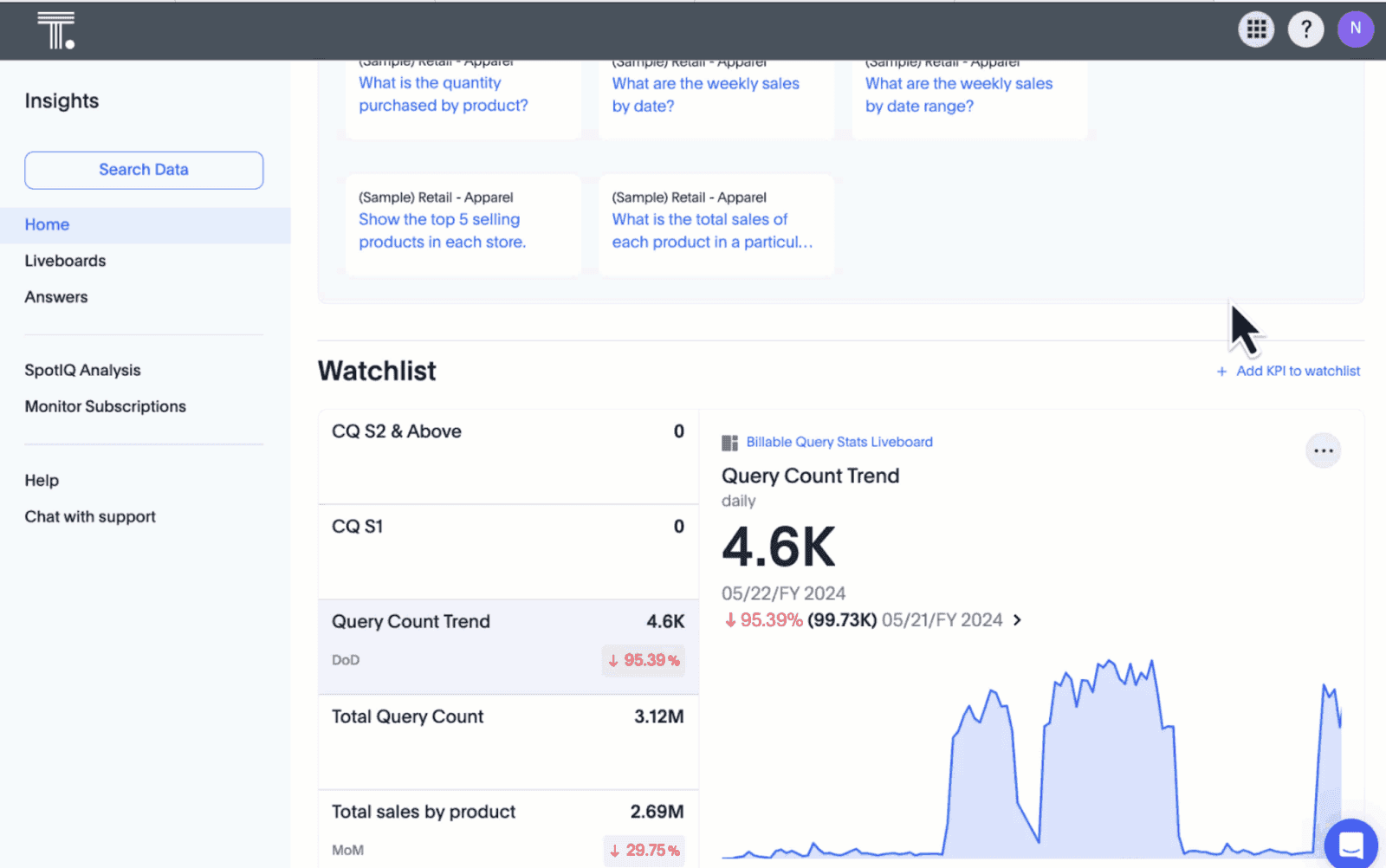Click Chat with support
1386x868 pixels.
[x=89, y=516]
